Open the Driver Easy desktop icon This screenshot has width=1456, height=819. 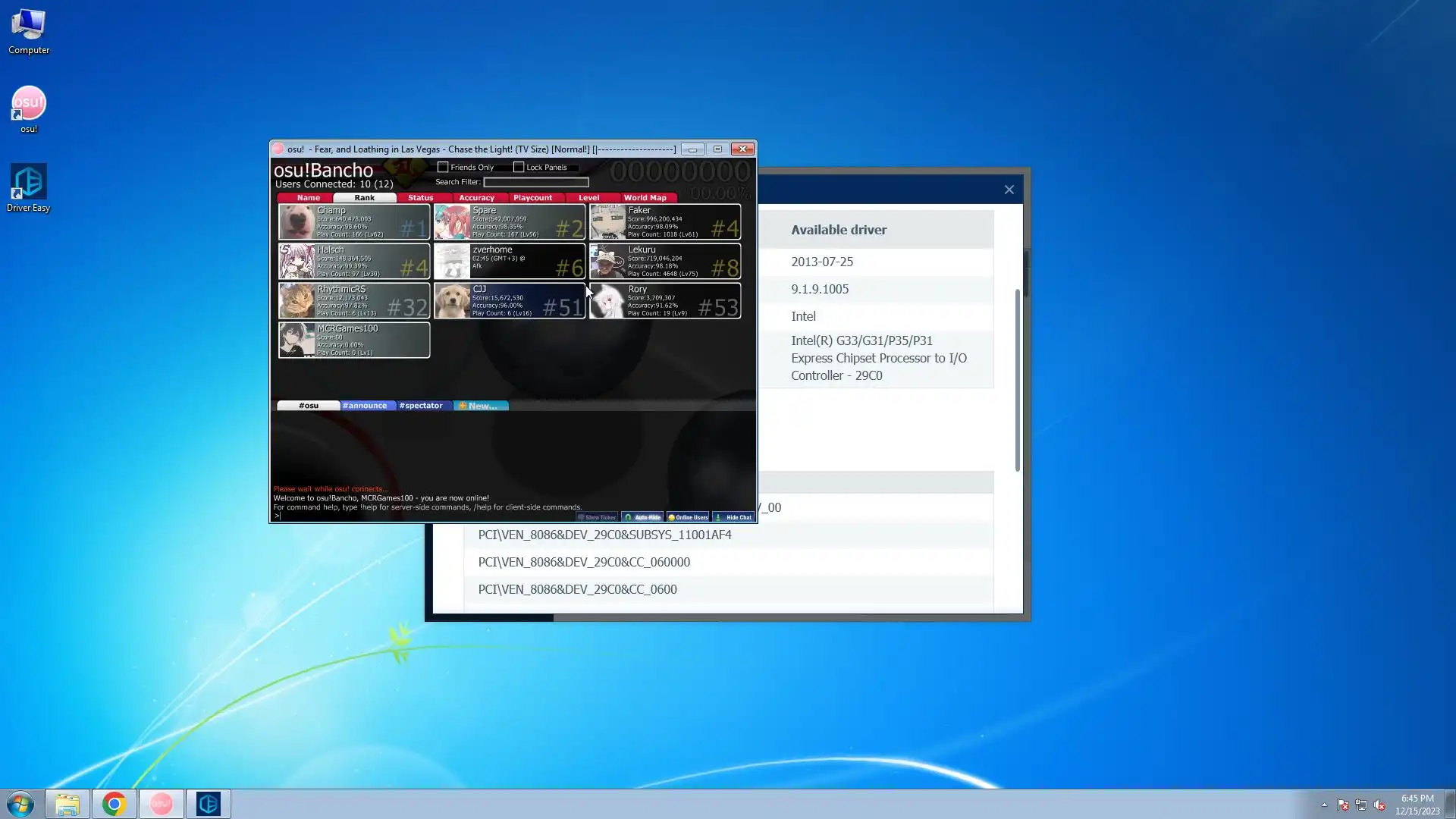pos(28,184)
